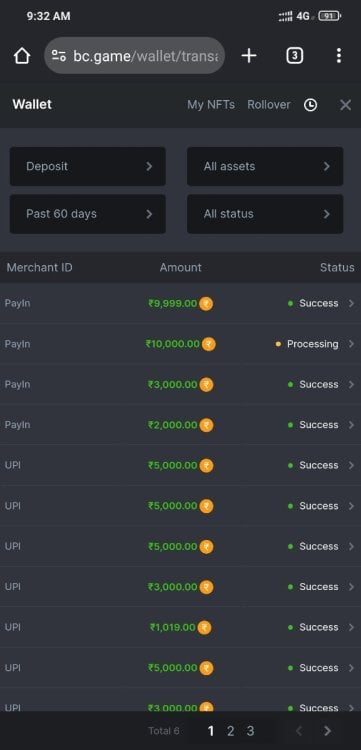
Task: Open the tab switcher showing 3 tabs
Action: point(295,56)
